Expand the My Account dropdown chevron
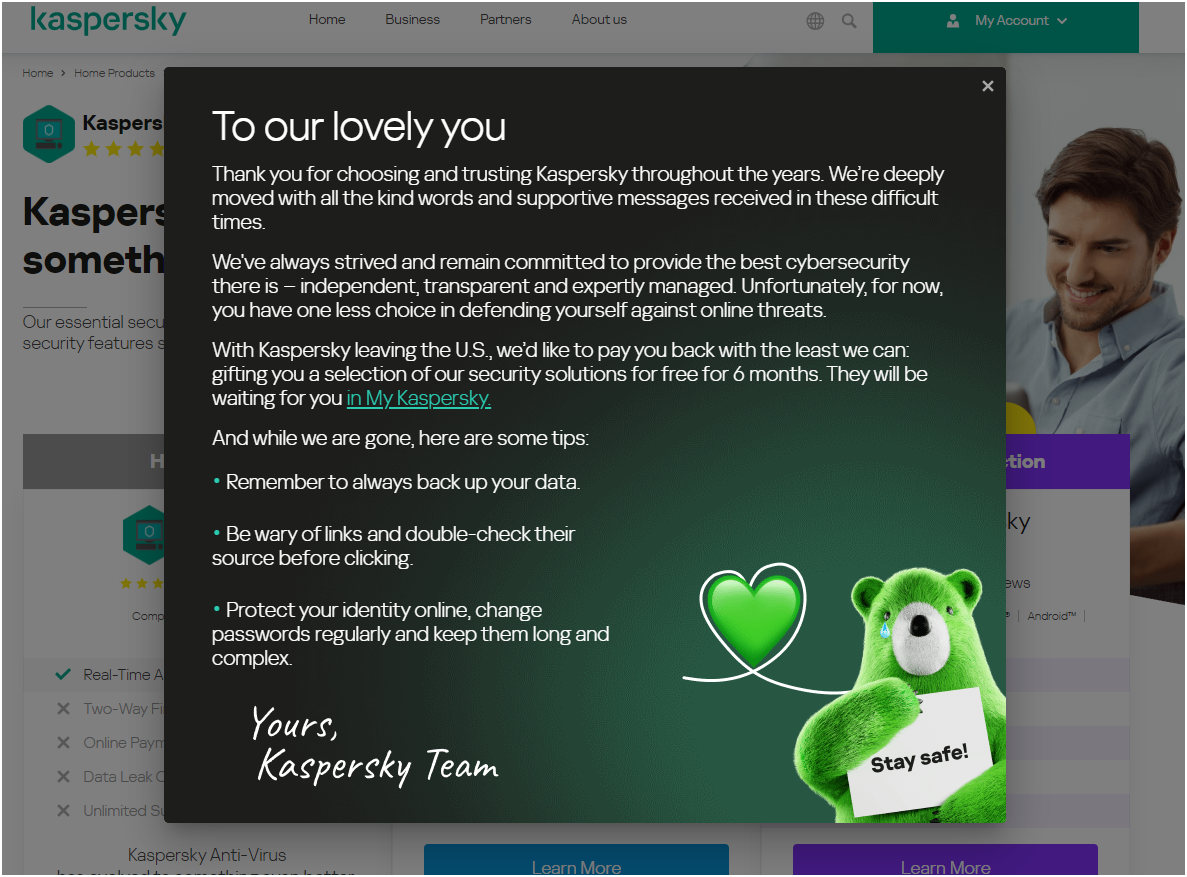The image size is (1187, 877). [1062, 21]
